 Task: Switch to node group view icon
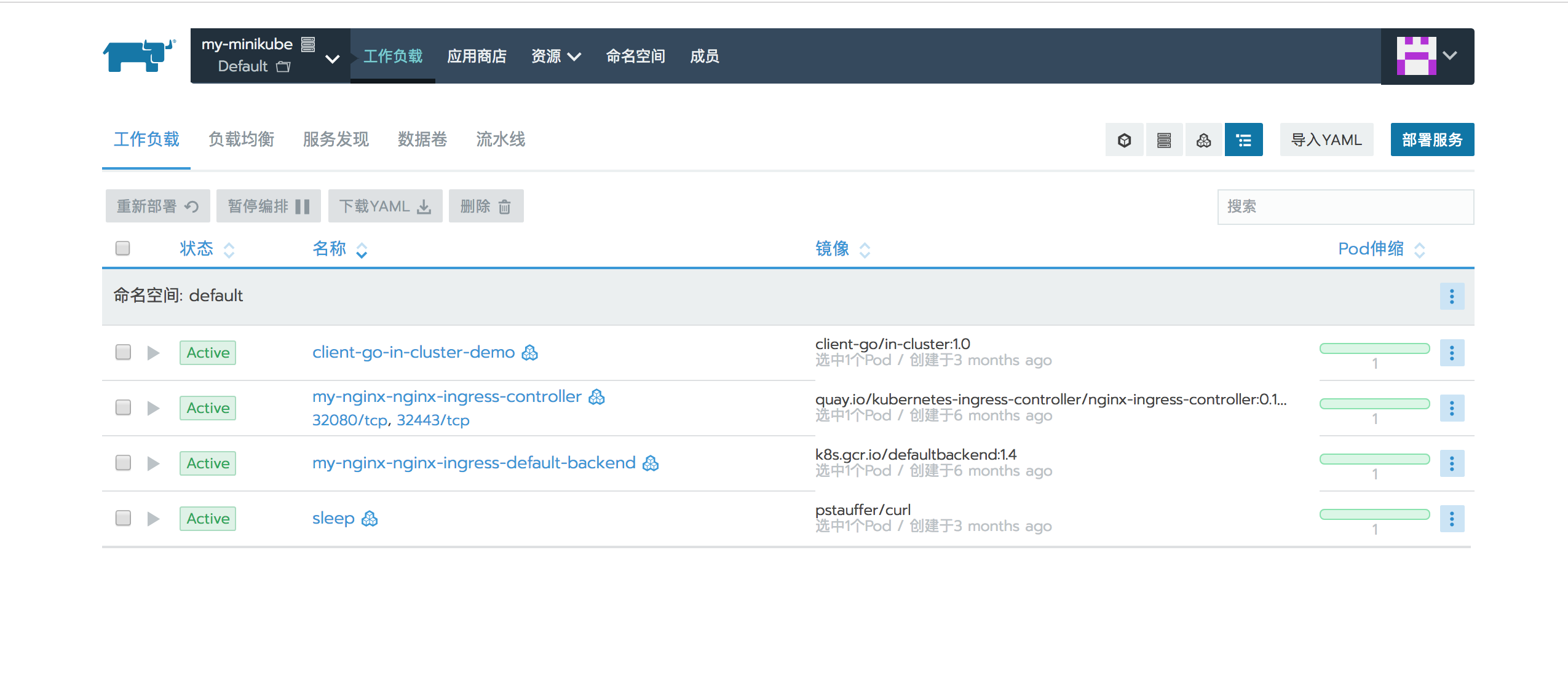coord(1163,140)
